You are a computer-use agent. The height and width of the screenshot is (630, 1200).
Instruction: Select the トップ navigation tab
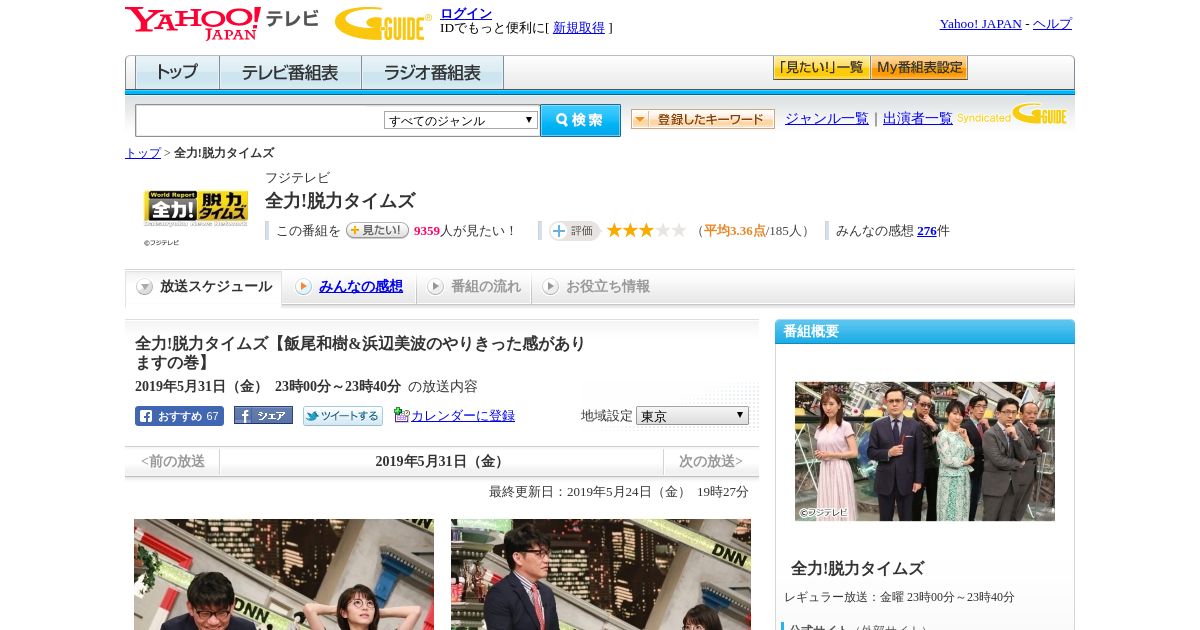(177, 73)
